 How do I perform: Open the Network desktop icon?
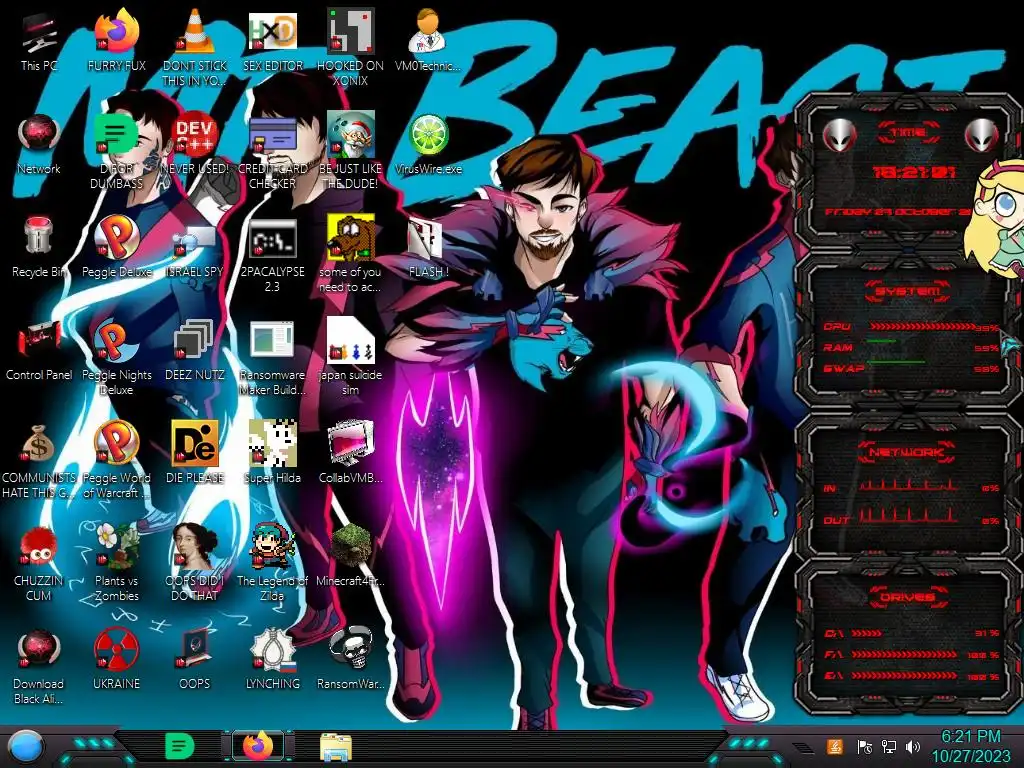pyautogui.click(x=39, y=145)
